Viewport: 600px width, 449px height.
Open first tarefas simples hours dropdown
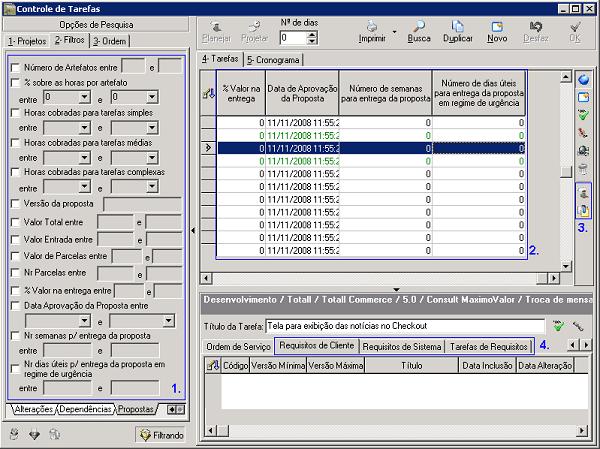85,127
